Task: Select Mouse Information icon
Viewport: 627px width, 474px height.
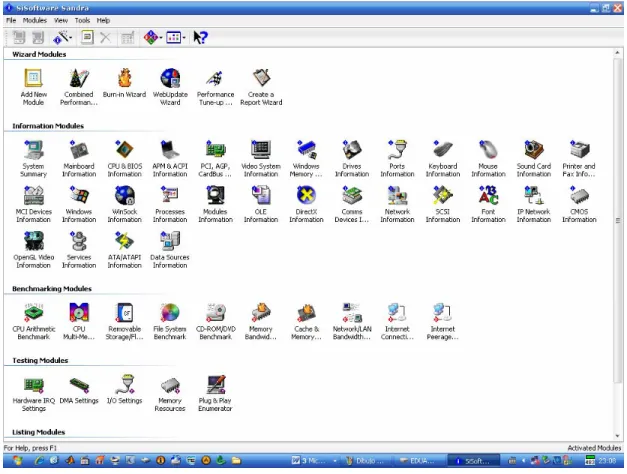Action: (488, 158)
